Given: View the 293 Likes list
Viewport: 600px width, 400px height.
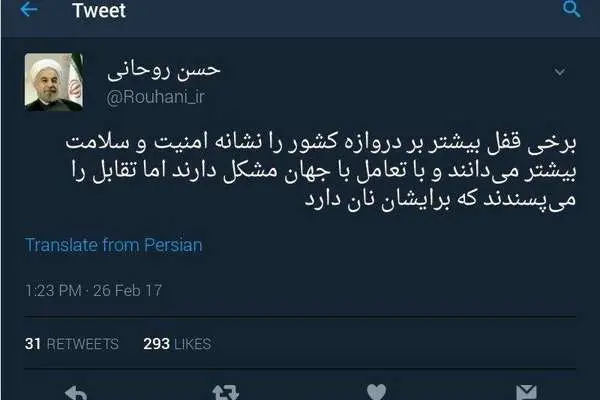Looking at the screenshot, I should pyautogui.click(x=177, y=344).
